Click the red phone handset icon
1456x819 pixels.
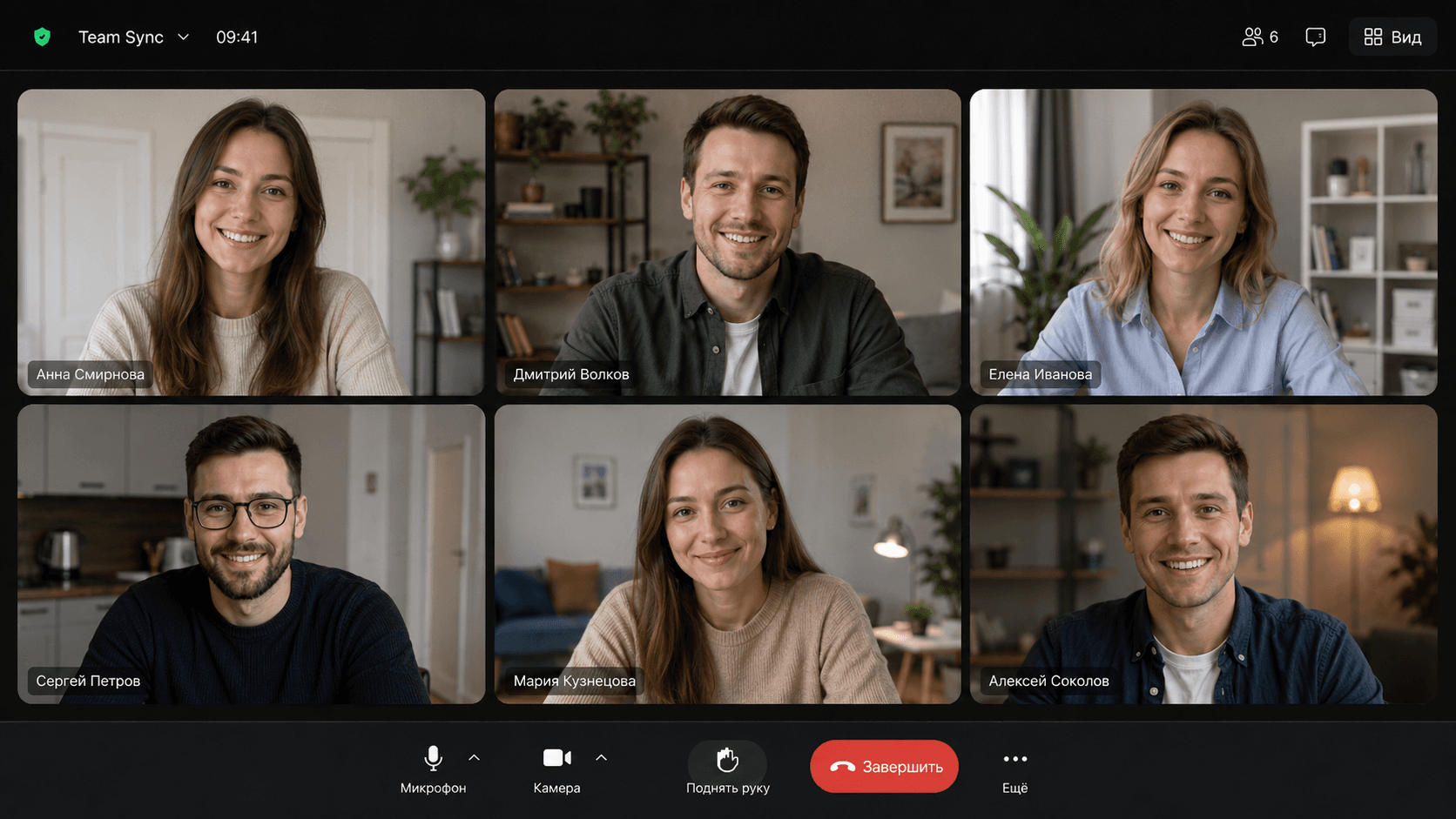[842, 767]
